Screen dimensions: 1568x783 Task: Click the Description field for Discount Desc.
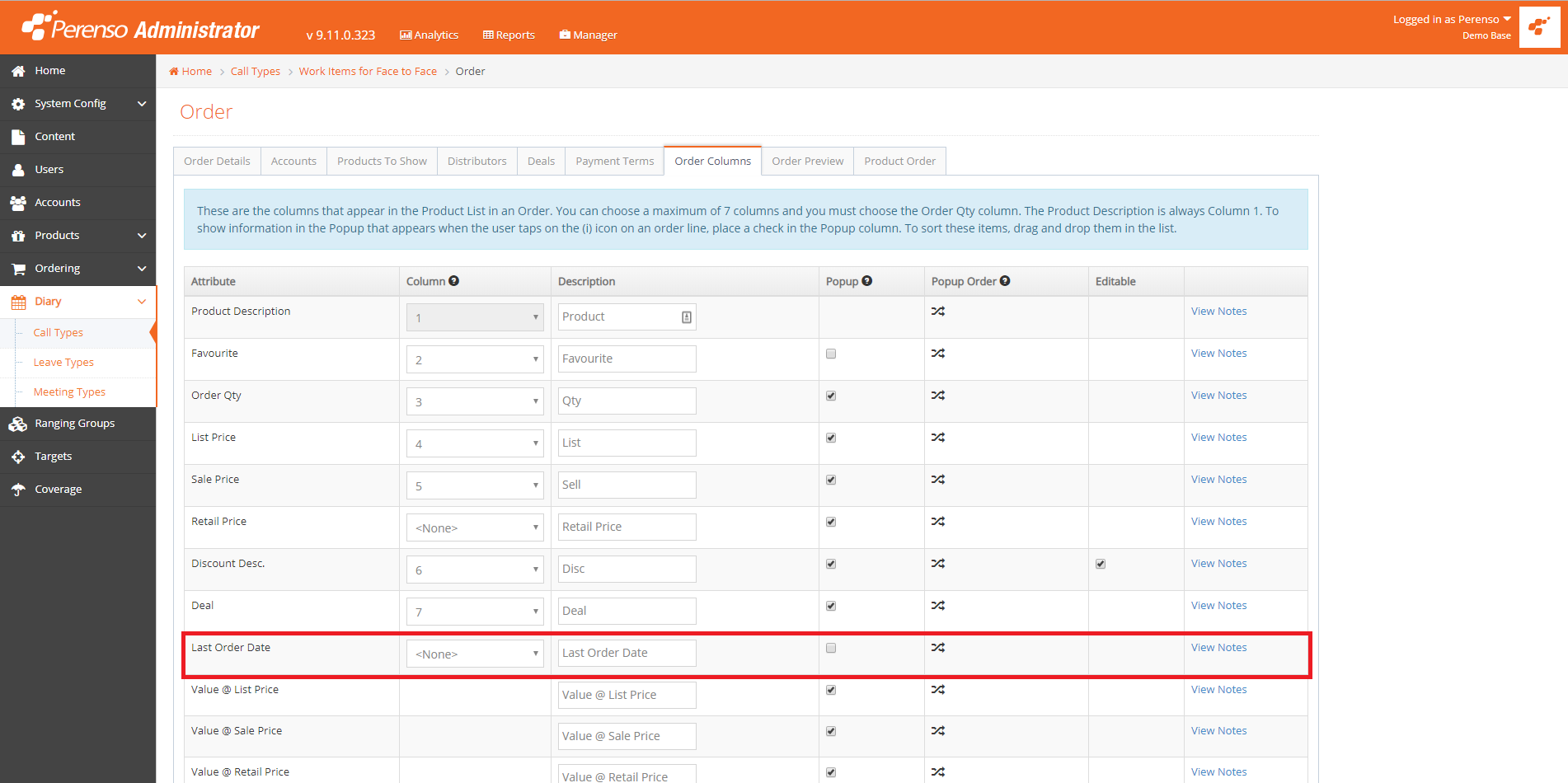pos(627,570)
